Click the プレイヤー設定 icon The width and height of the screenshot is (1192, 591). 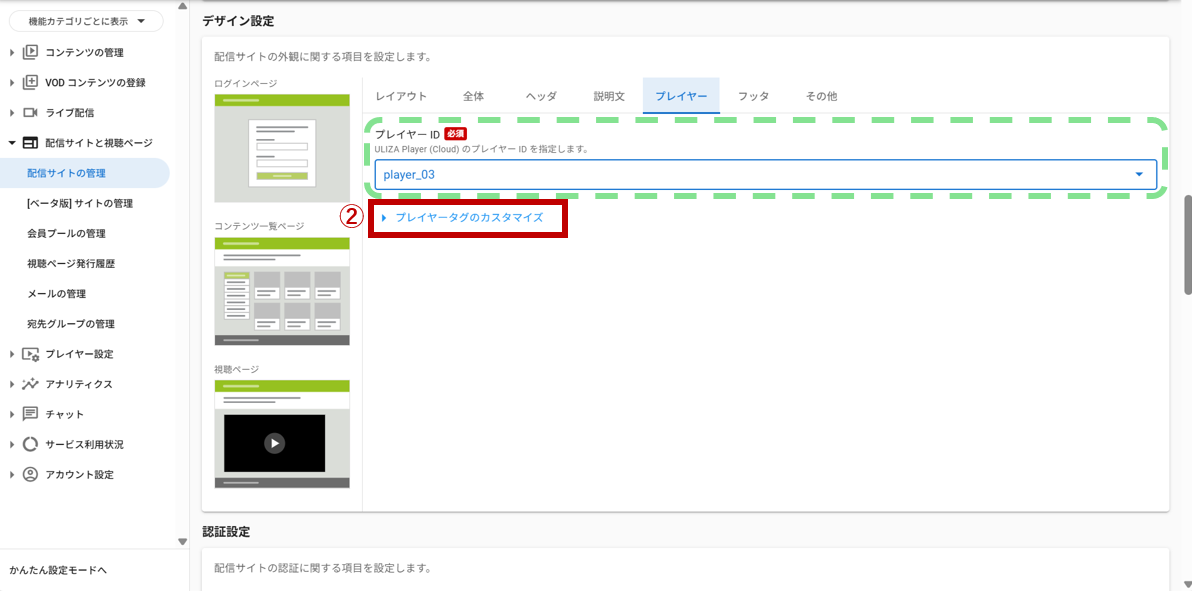[30, 354]
